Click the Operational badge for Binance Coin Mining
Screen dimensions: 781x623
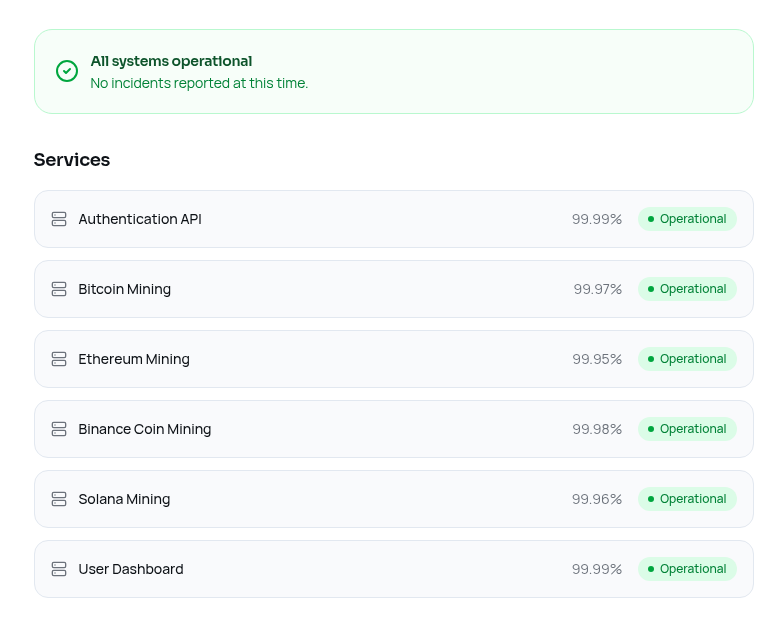pyautogui.click(x=687, y=429)
